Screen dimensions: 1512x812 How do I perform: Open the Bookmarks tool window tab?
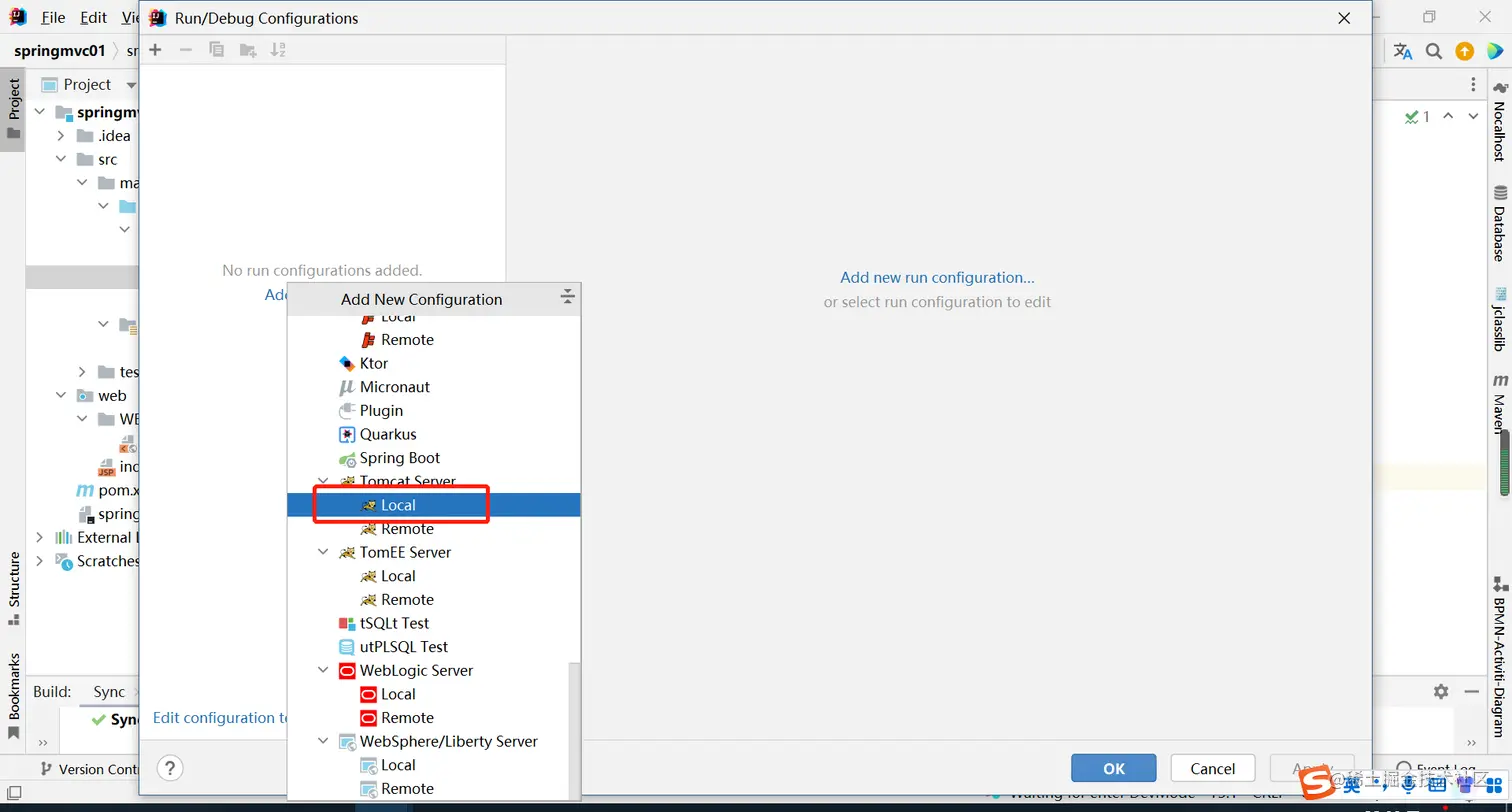click(13, 696)
